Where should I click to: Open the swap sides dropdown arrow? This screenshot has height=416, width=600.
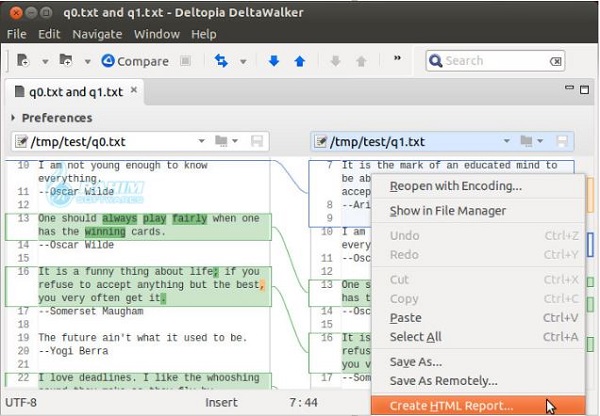243,61
